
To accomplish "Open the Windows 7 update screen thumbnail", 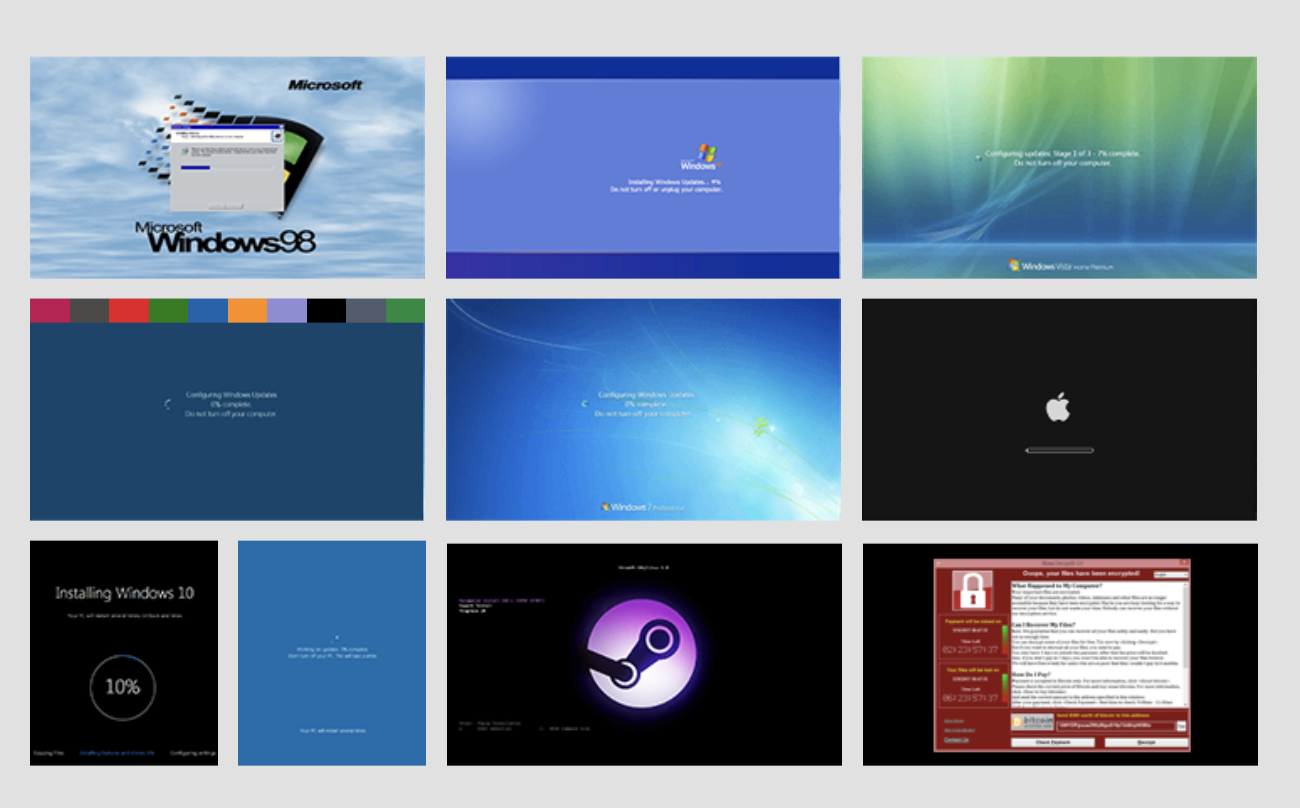I will point(643,409).
